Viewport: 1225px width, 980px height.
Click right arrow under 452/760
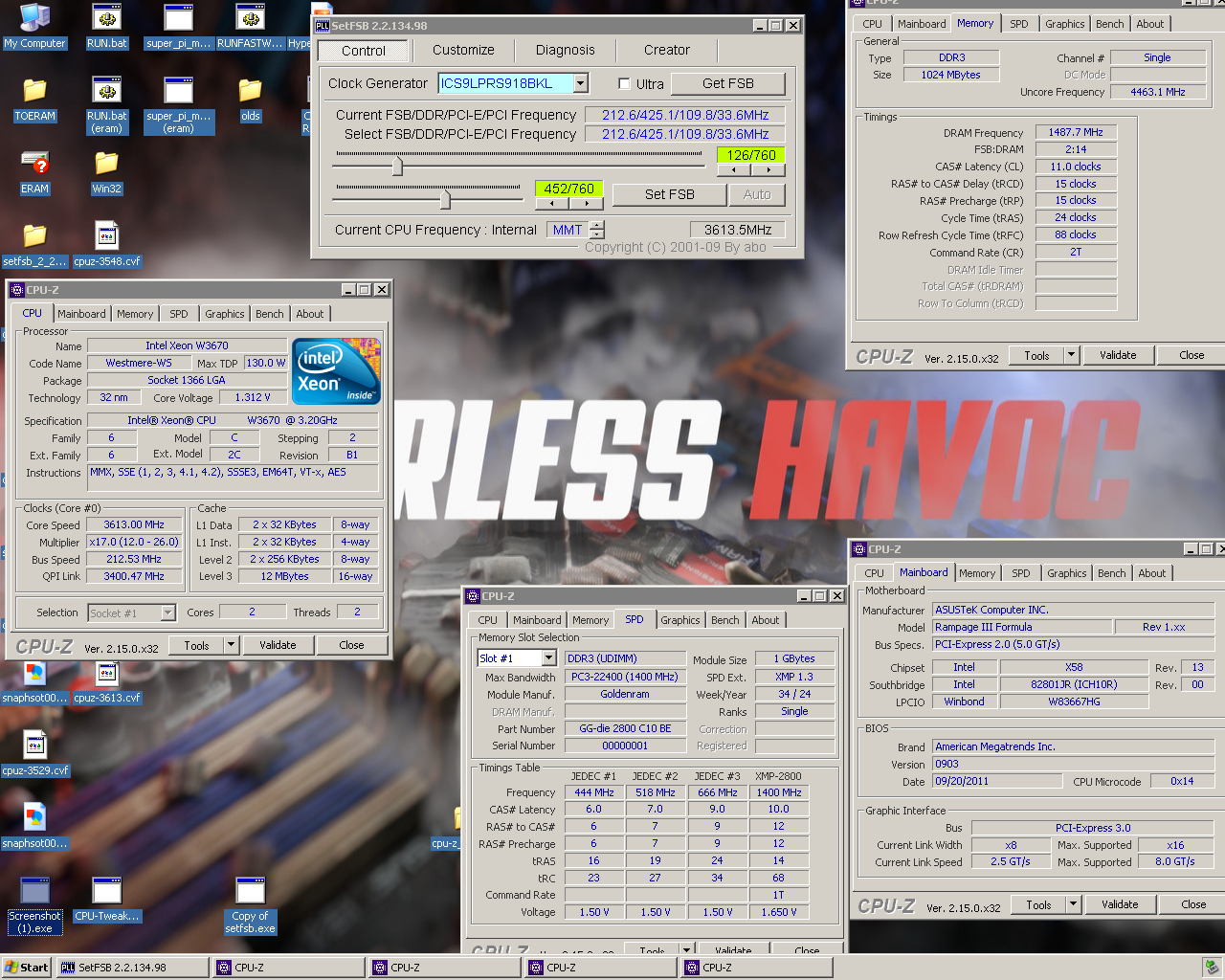(x=586, y=203)
